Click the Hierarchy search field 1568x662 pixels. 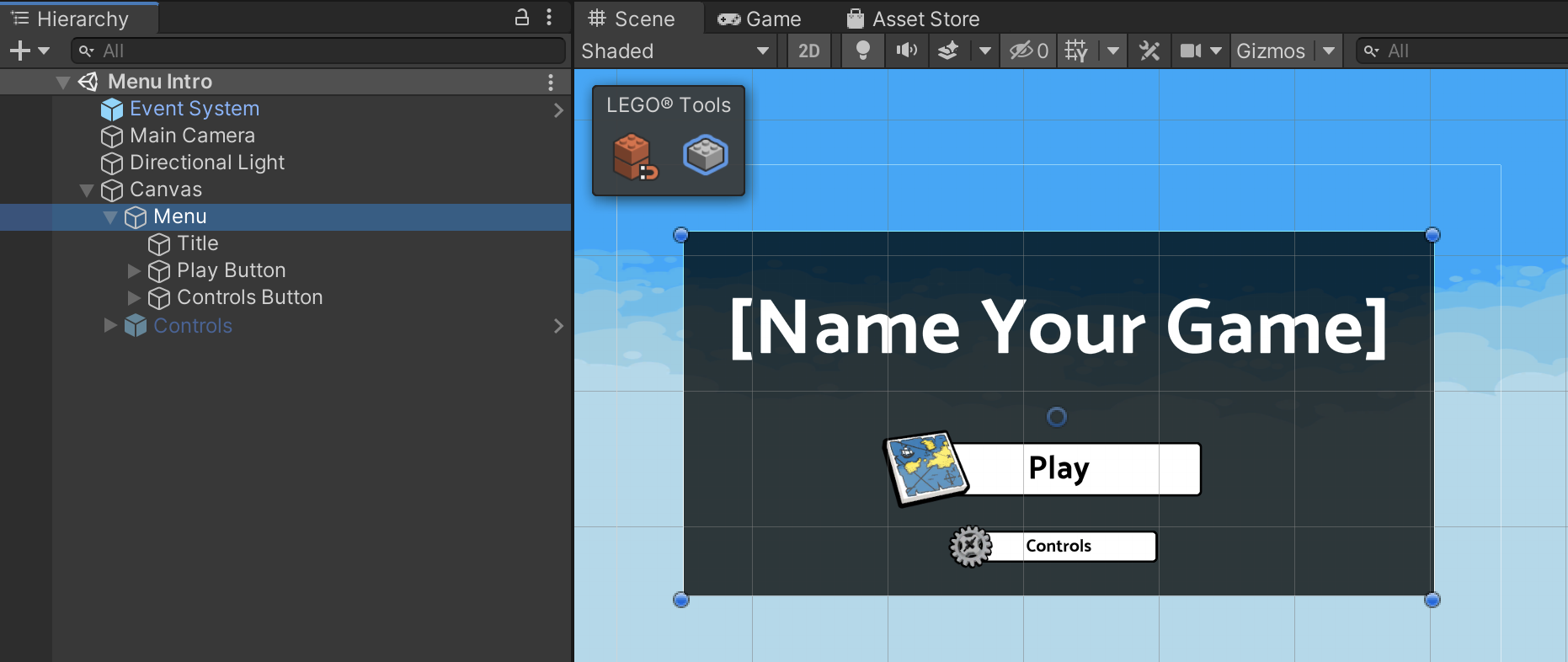coord(328,51)
